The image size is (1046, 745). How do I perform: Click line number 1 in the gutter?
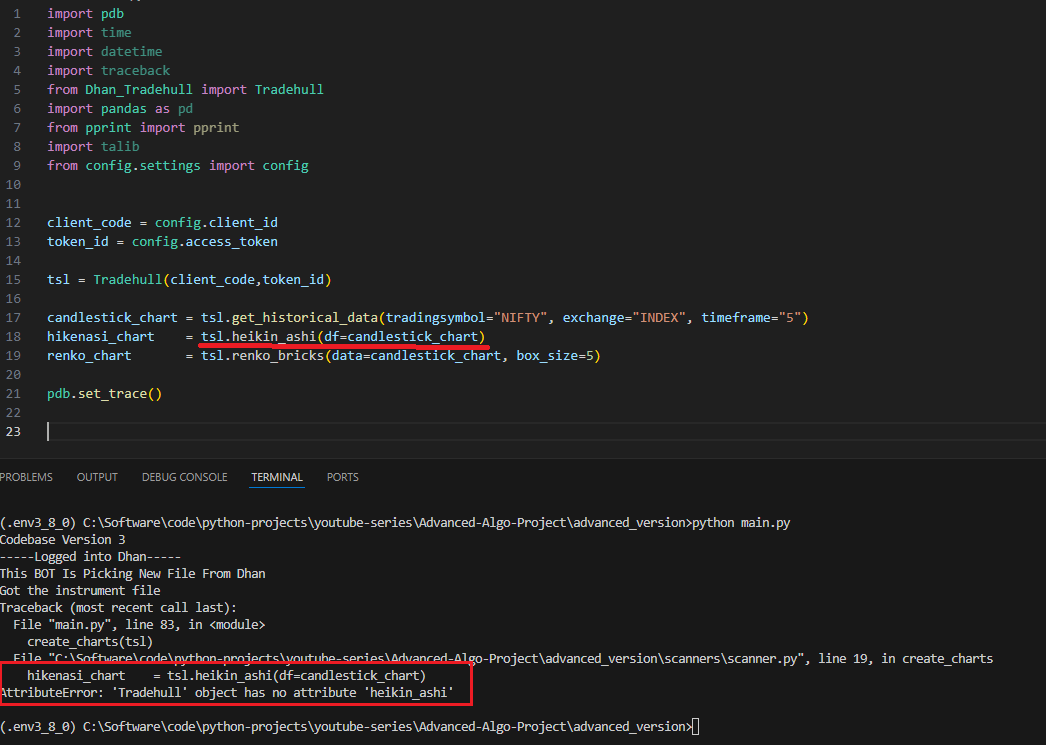point(17,13)
